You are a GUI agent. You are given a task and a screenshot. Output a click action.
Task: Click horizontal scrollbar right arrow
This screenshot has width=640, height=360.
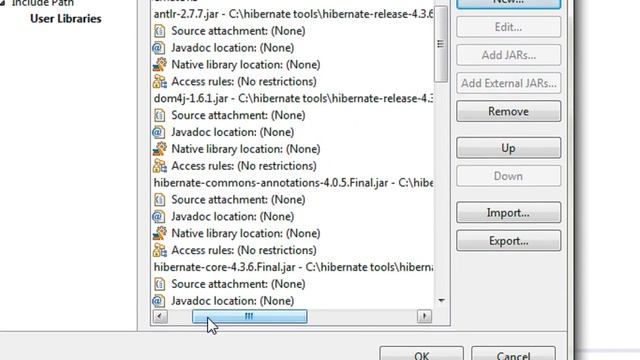point(424,316)
